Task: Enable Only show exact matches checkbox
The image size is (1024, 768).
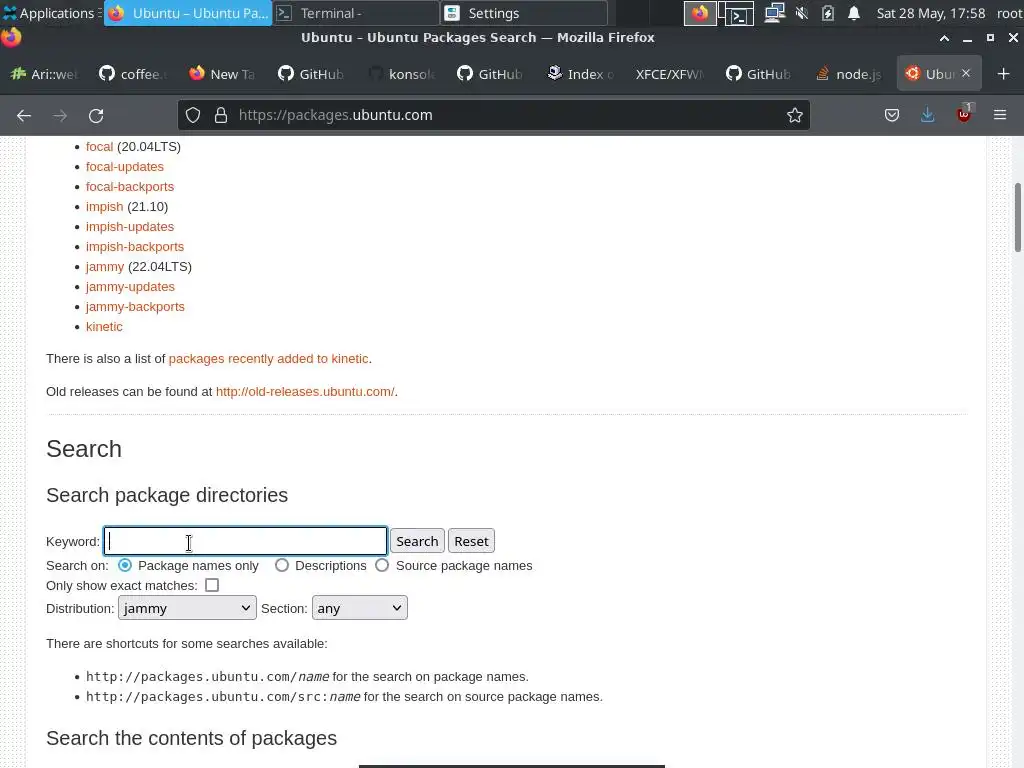Action: (212, 585)
